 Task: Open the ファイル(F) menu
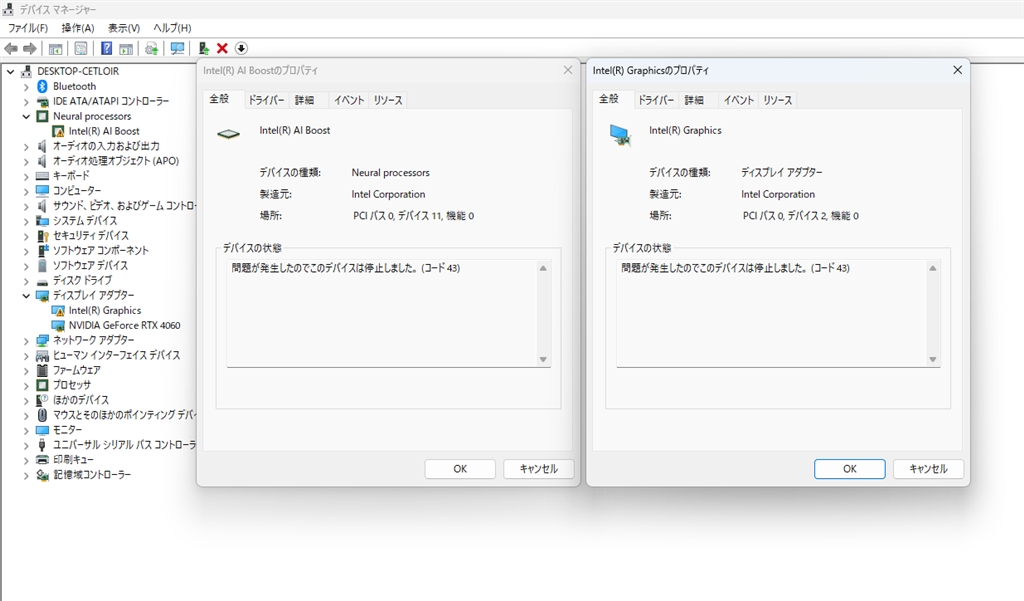[x=27, y=28]
